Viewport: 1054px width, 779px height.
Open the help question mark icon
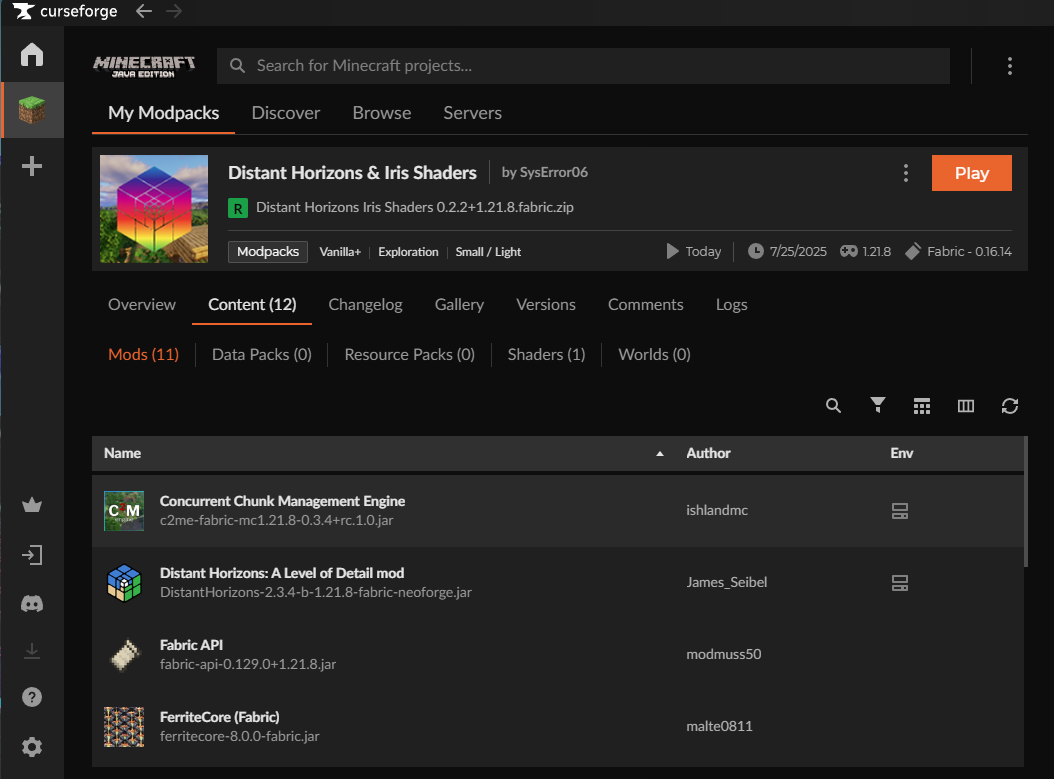click(32, 697)
